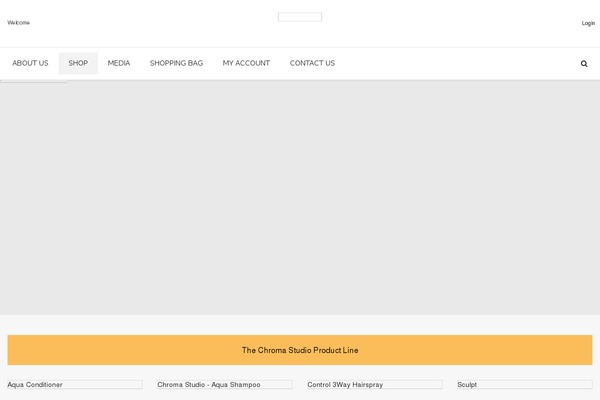View Control 3Way Hairspray product
600x400 pixels.
coord(375,384)
